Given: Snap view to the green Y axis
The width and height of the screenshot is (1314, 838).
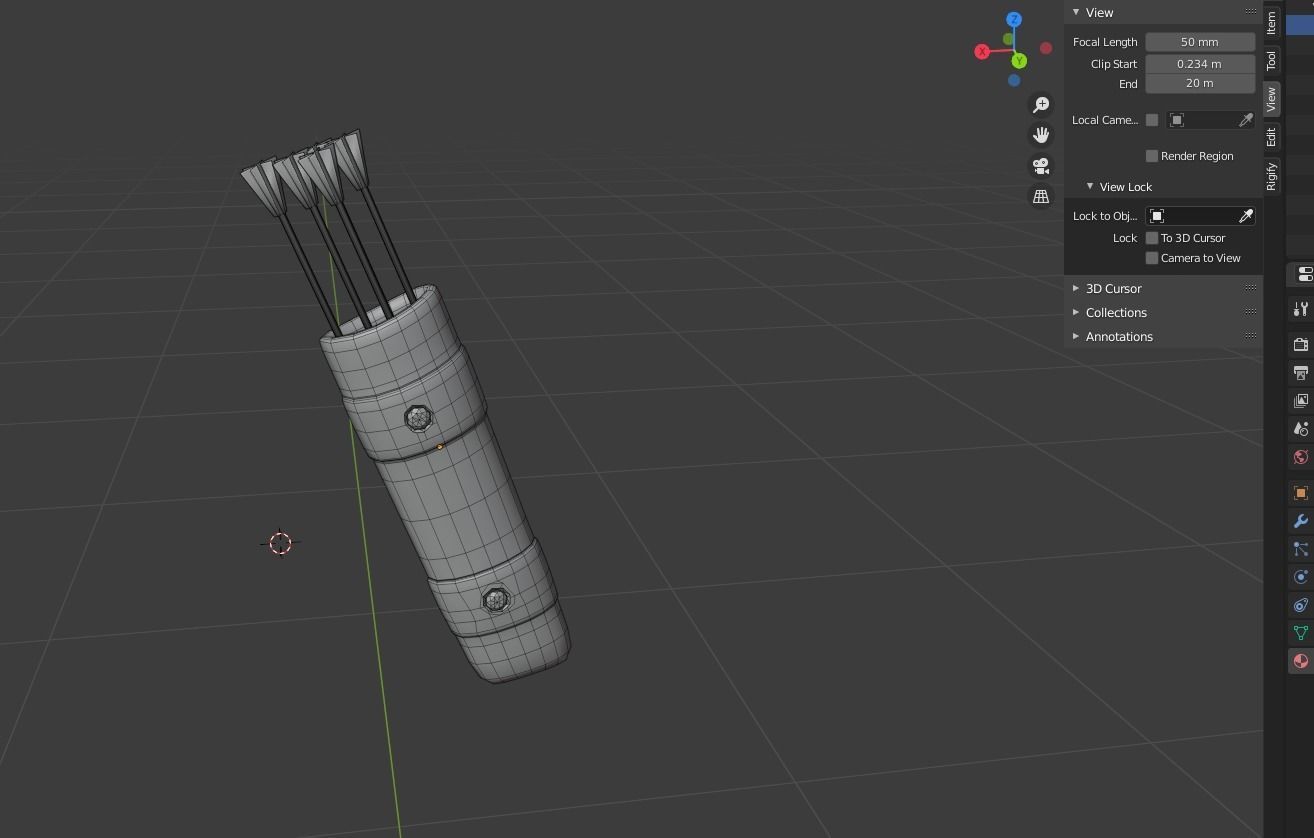Looking at the screenshot, I should pyautogui.click(x=1019, y=61).
